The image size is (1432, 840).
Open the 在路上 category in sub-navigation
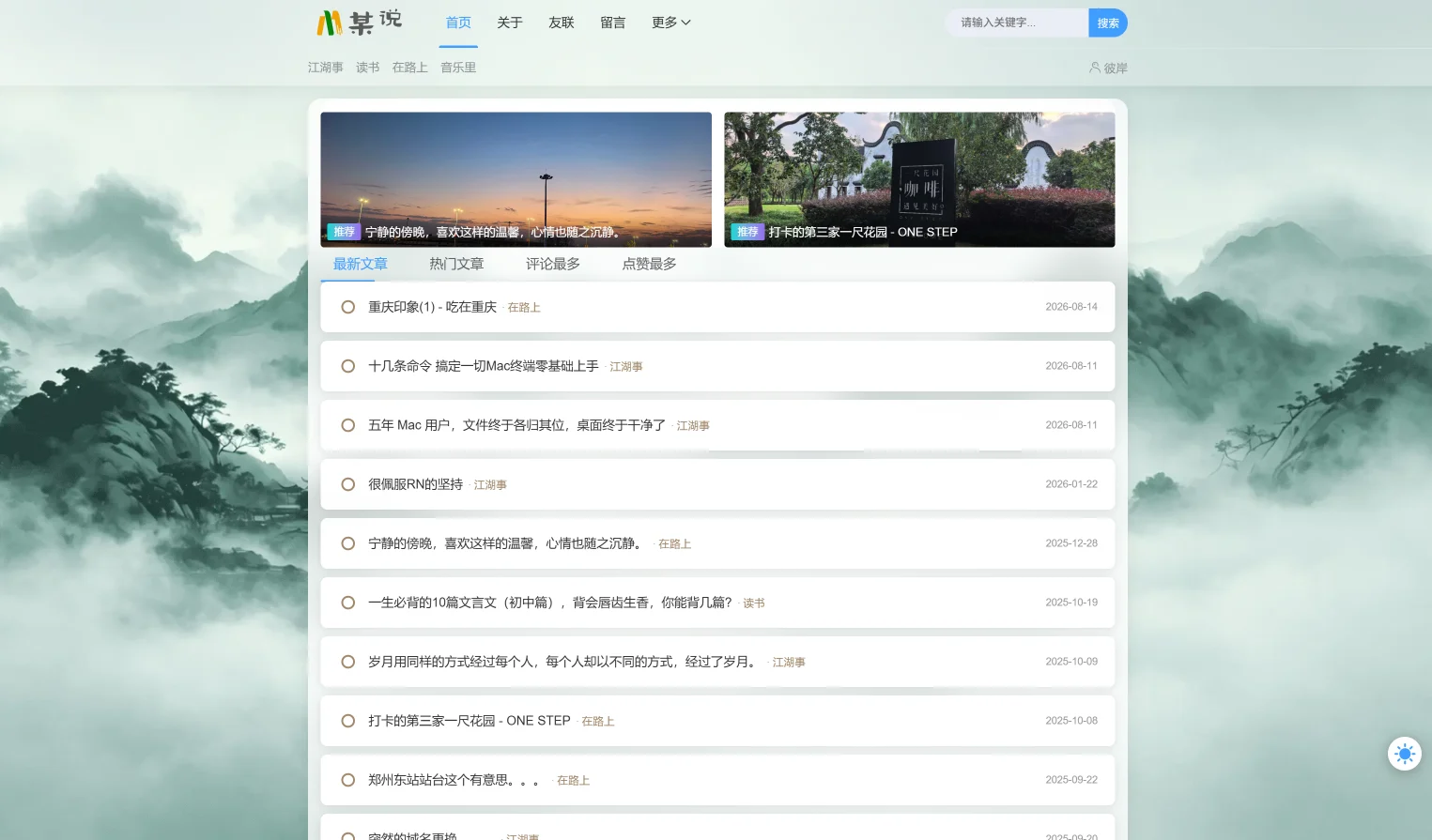[410, 68]
